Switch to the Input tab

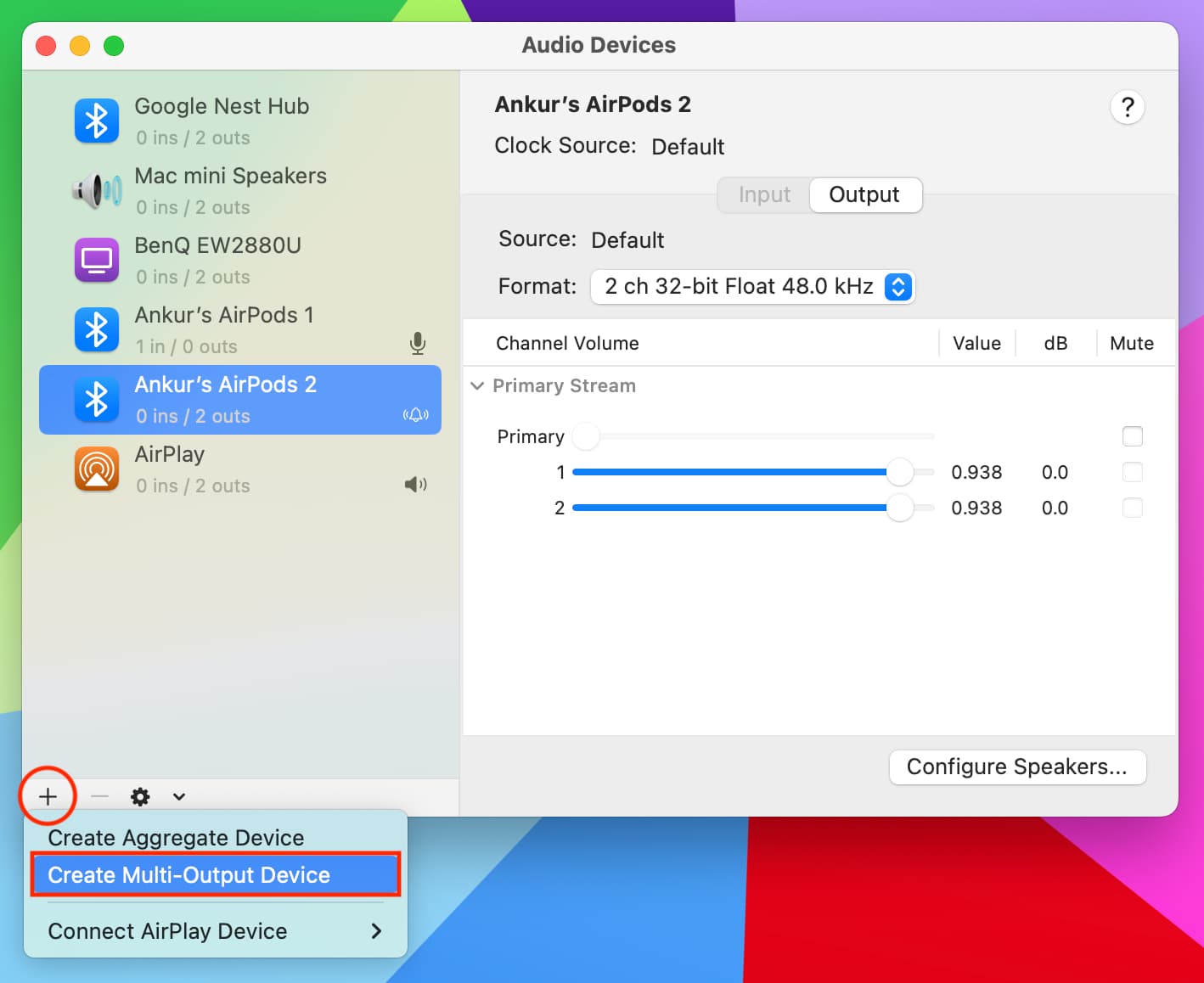coord(764,194)
